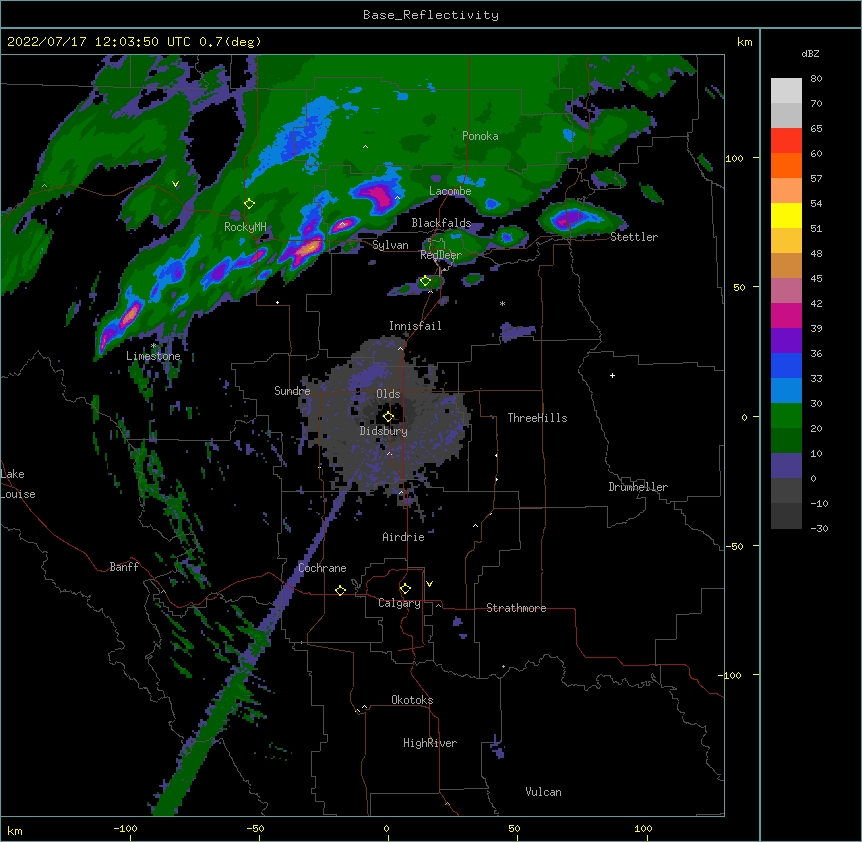Screen dimensions: 862x842
Task: Click the yellow diamond marker under the Cochrane label
Action: click(x=340, y=591)
